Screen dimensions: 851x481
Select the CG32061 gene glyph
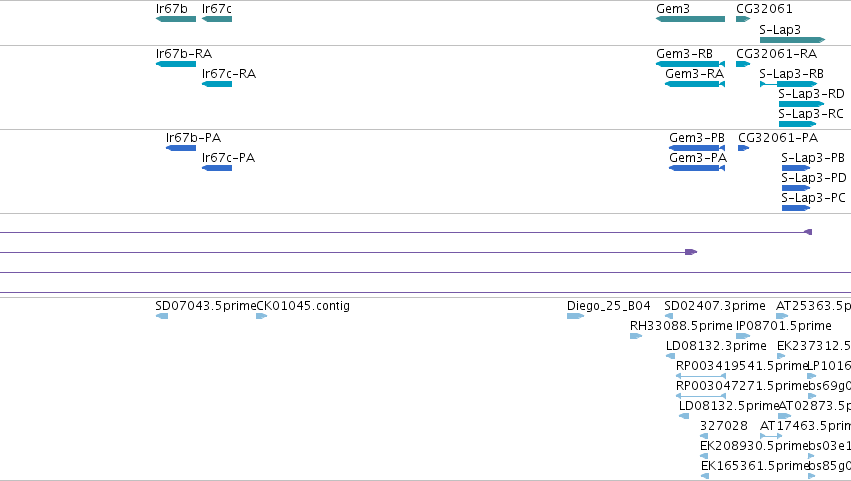tap(743, 19)
